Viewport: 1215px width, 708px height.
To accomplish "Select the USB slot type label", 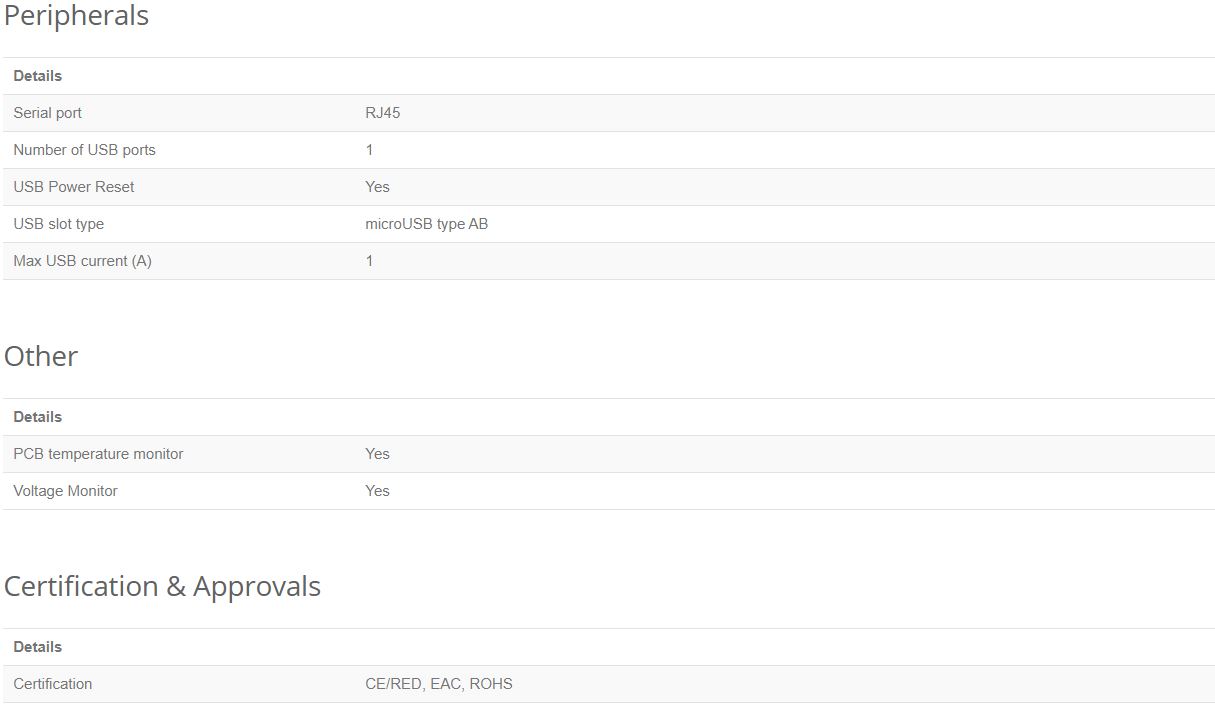I will pos(59,224).
